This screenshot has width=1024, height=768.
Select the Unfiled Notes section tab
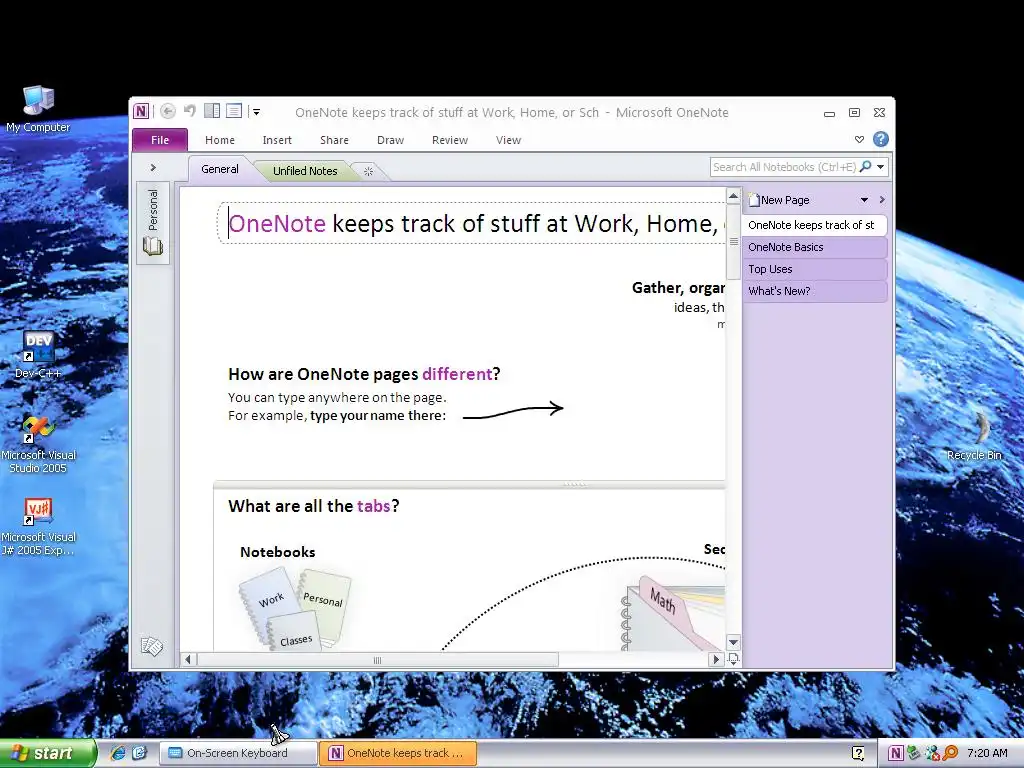click(x=305, y=171)
